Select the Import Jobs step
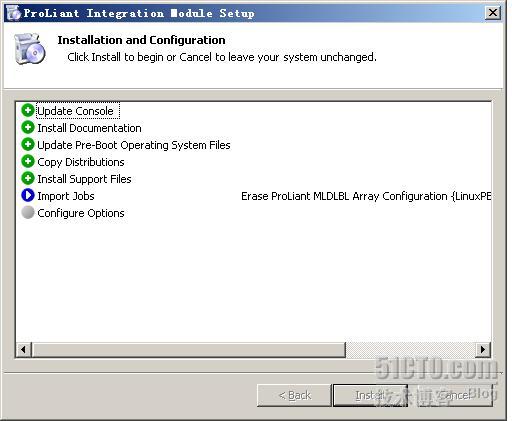The width and height of the screenshot is (512, 421). (66, 196)
